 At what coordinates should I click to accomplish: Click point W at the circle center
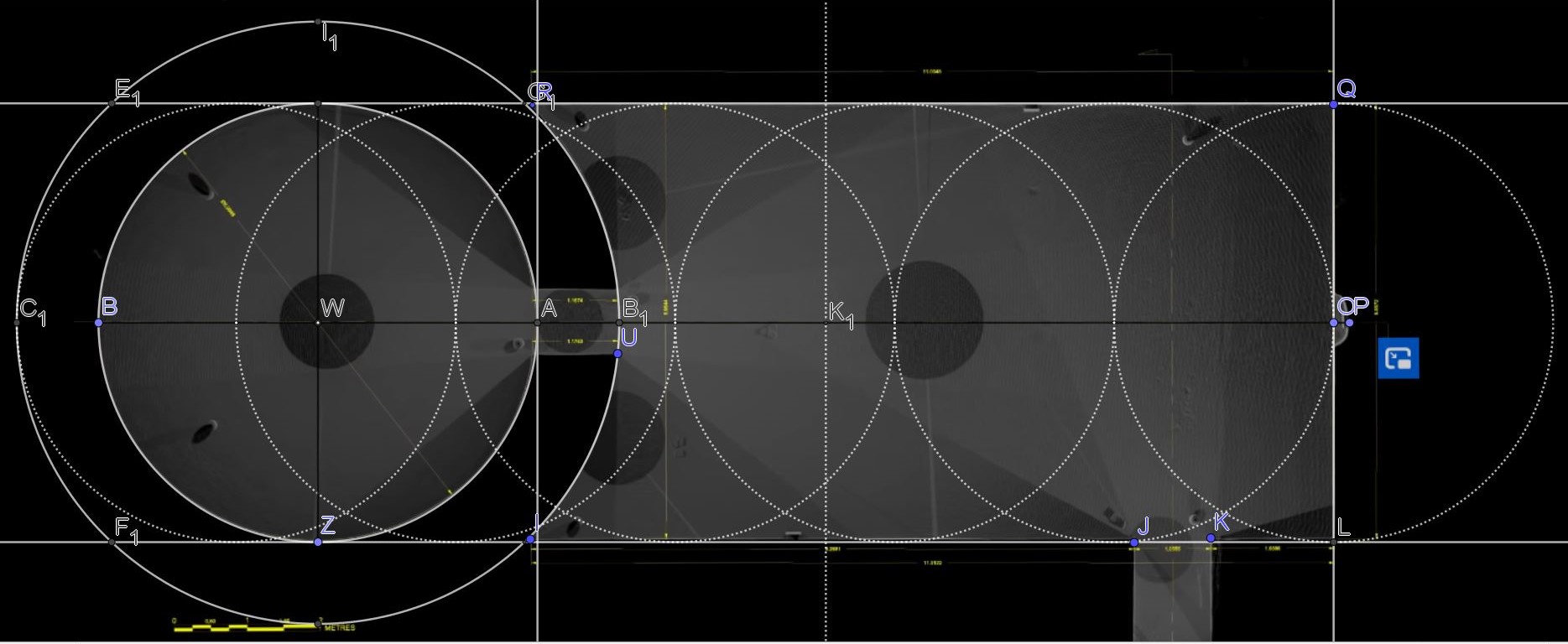[318, 323]
